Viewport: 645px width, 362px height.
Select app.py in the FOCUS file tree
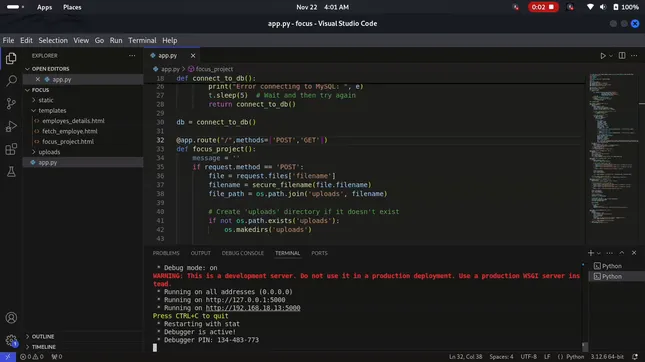tap(48, 162)
